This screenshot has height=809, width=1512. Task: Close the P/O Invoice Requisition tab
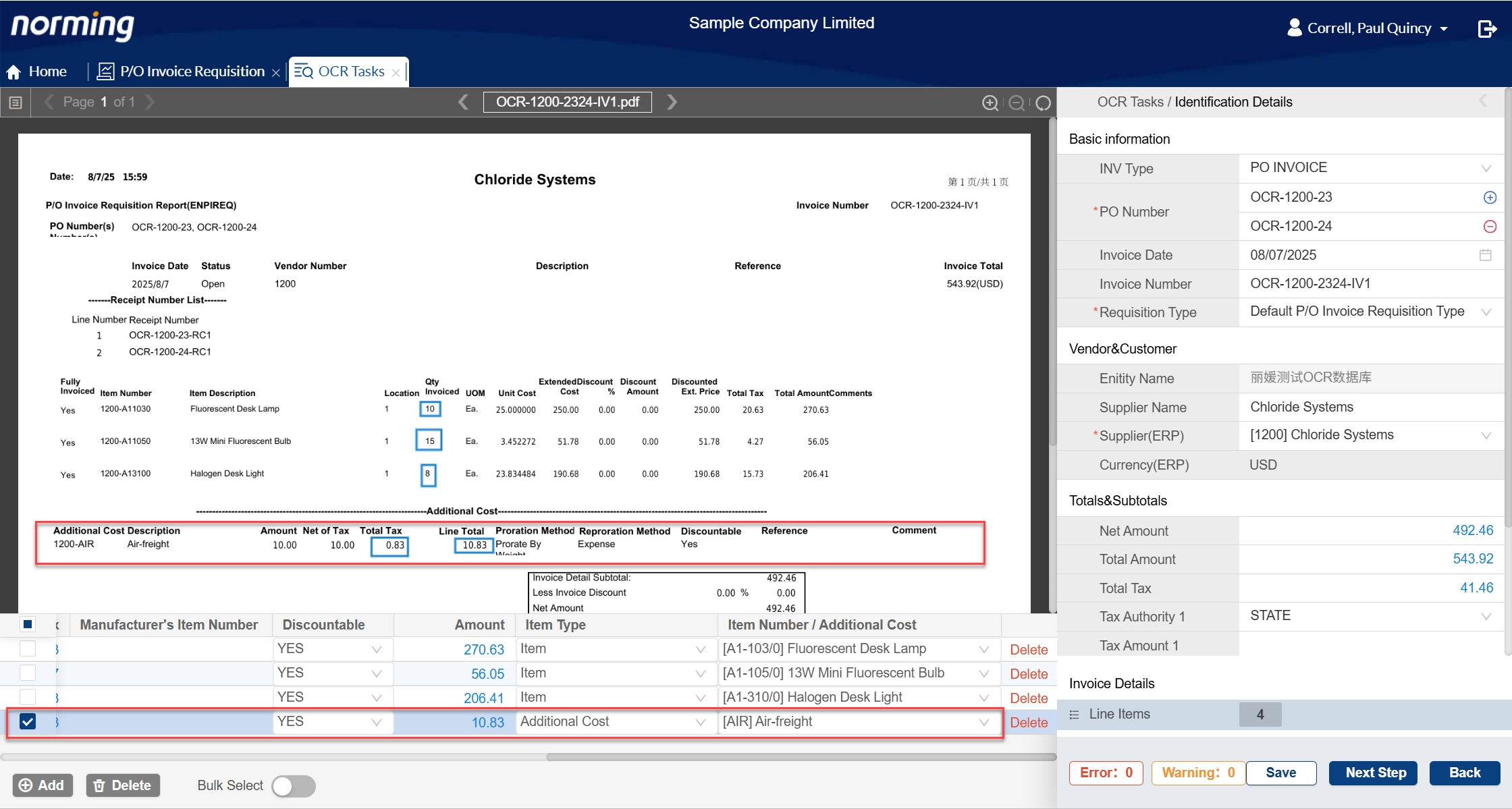pos(275,73)
